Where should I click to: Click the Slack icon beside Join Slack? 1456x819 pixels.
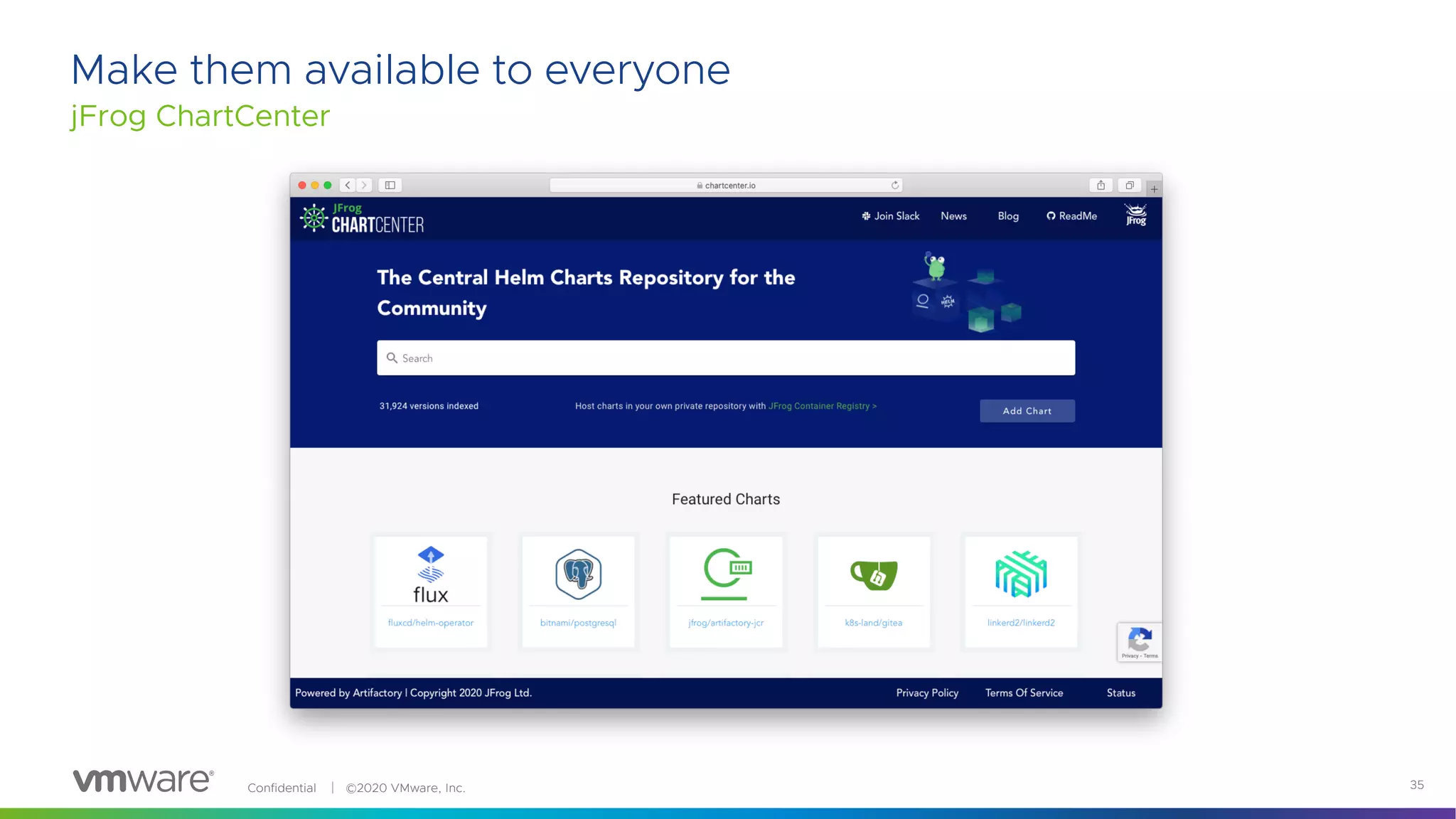866,216
